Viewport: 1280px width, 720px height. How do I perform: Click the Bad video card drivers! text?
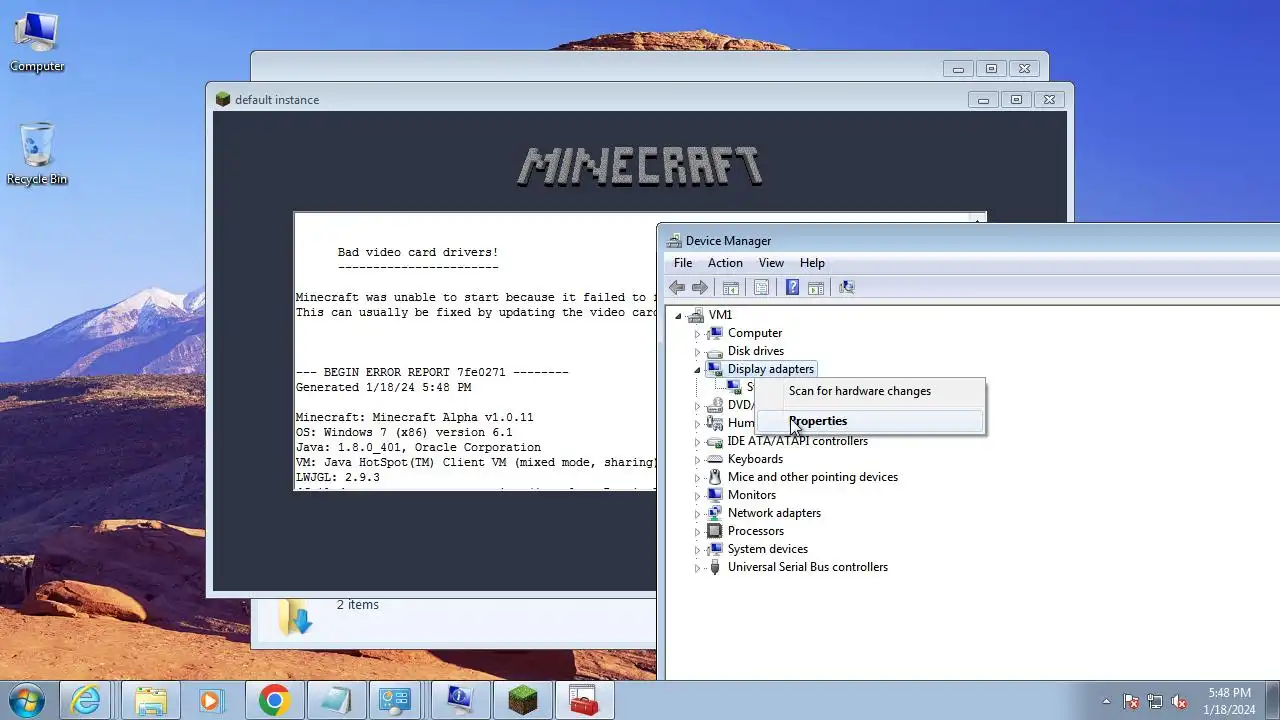418,253
